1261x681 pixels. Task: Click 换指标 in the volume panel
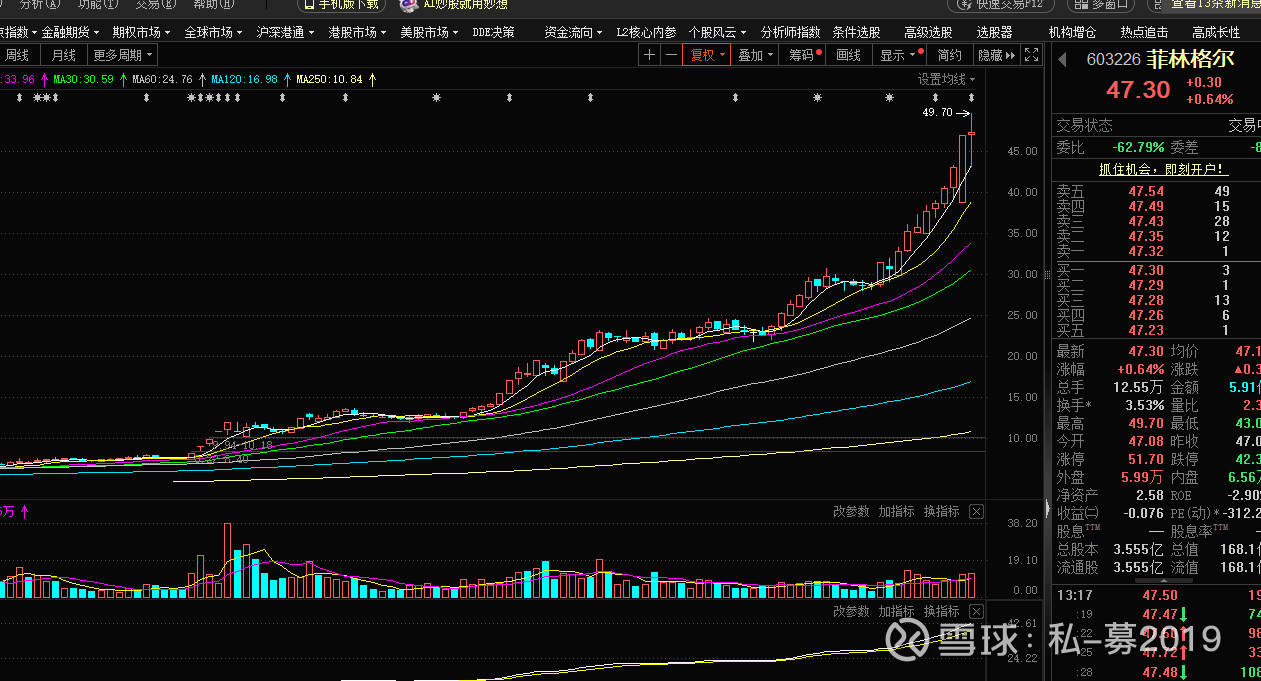(x=942, y=511)
